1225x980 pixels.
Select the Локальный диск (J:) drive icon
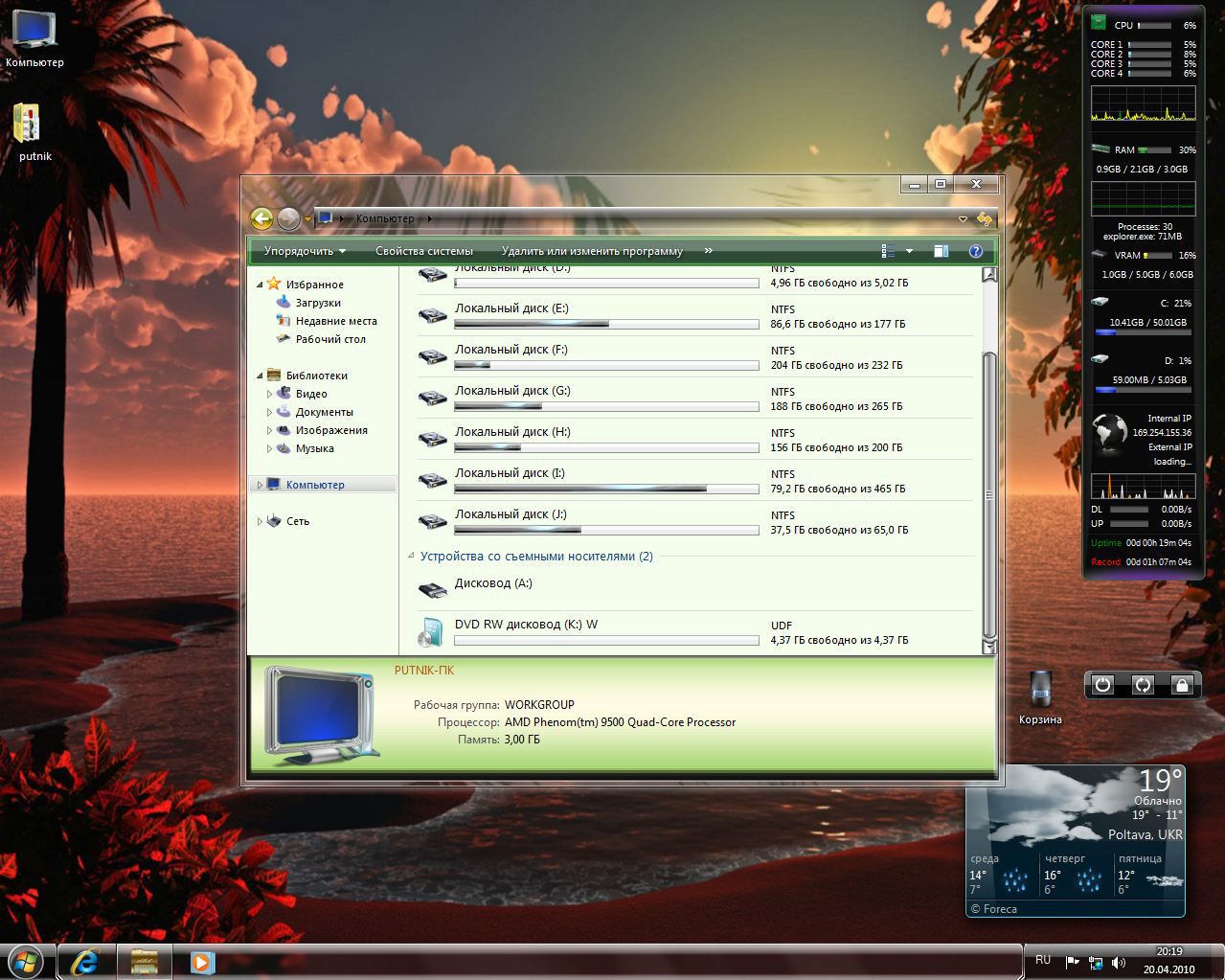point(433,521)
